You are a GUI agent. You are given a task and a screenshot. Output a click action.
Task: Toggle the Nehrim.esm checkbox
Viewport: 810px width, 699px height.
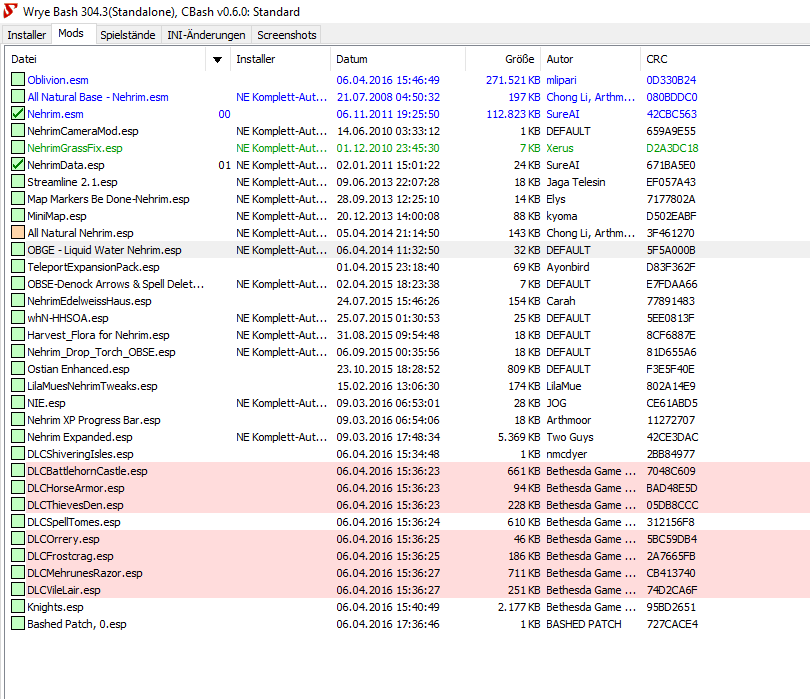[x=17, y=114]
